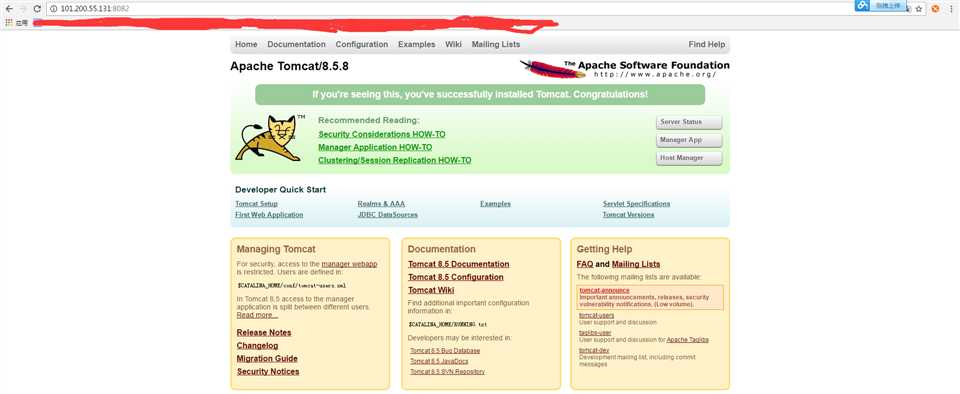Open the Mailing Lists nav item
The width and height of the screenshot is (960, 394).
pyautogui.click(x=496, y=45)
